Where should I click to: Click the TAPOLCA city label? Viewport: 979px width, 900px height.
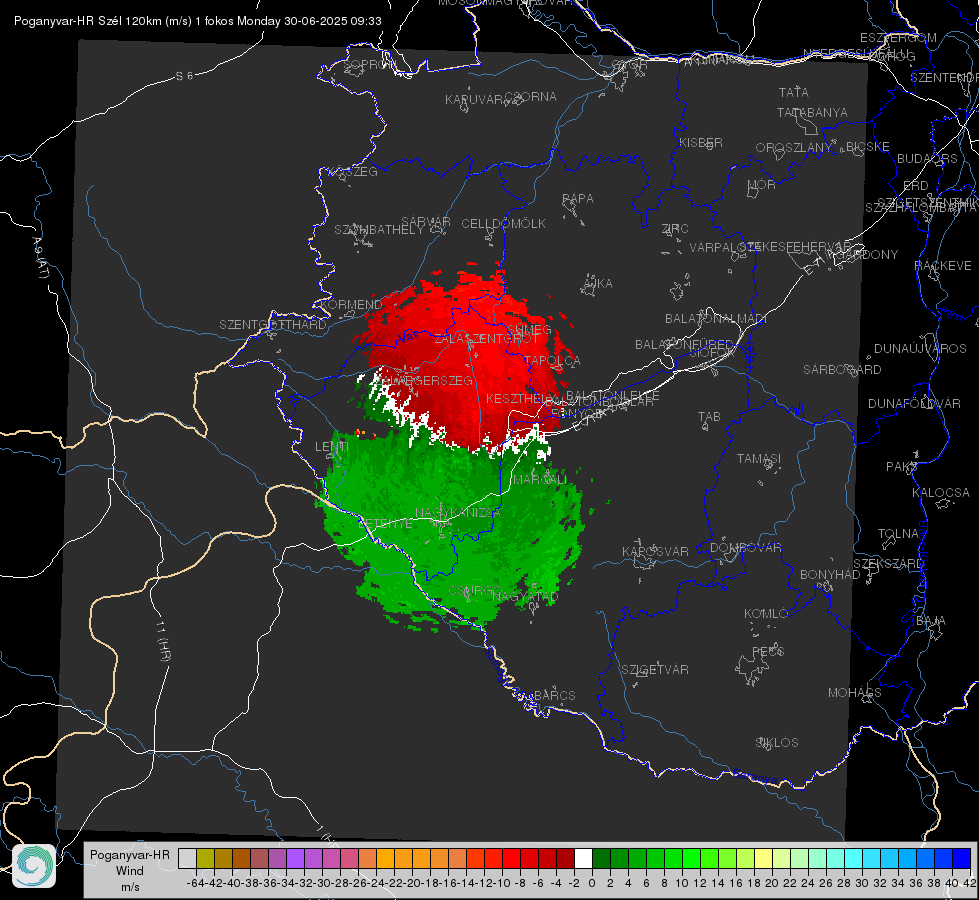click(553, 361)
